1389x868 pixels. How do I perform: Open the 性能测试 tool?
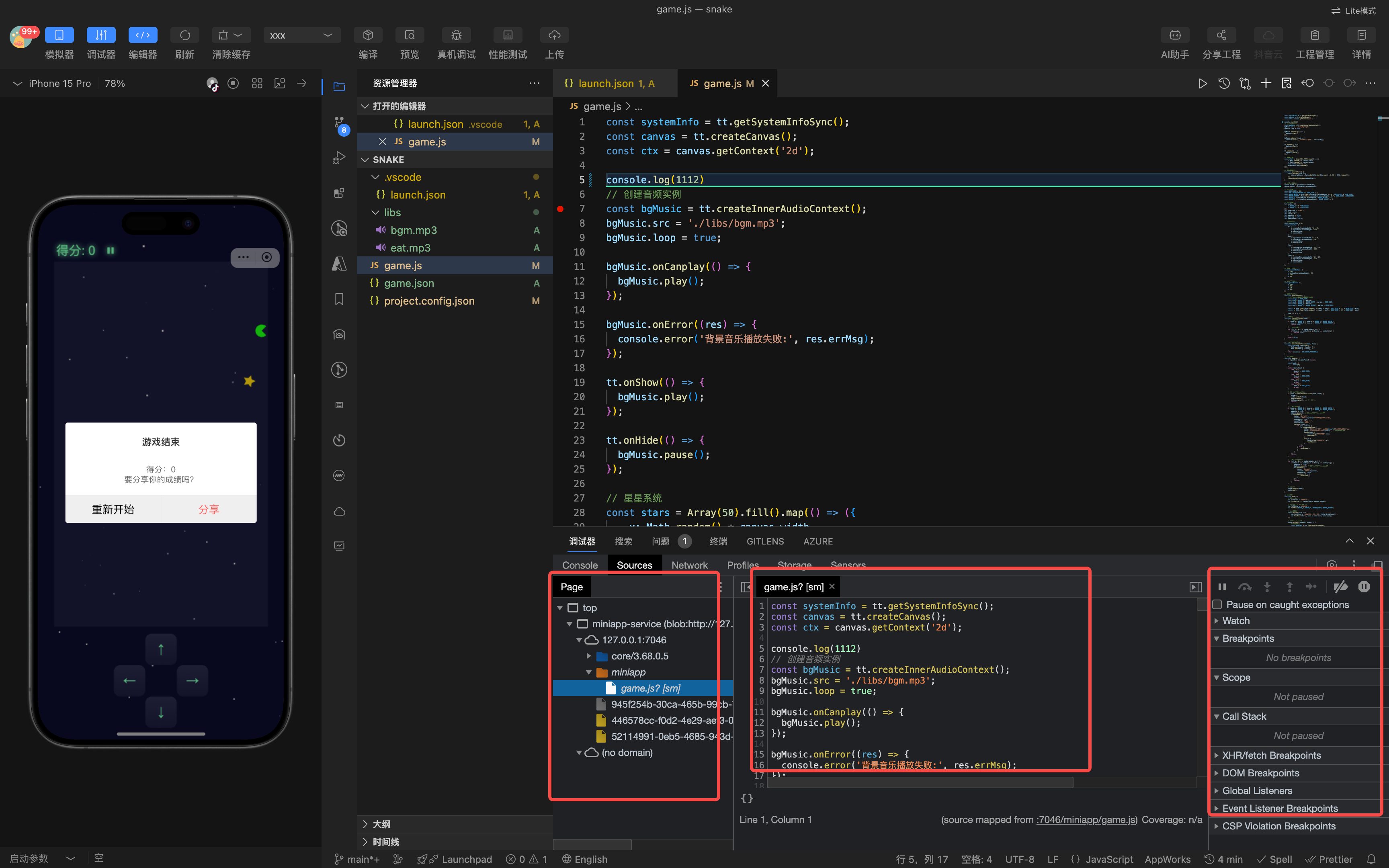pos(507,35)
